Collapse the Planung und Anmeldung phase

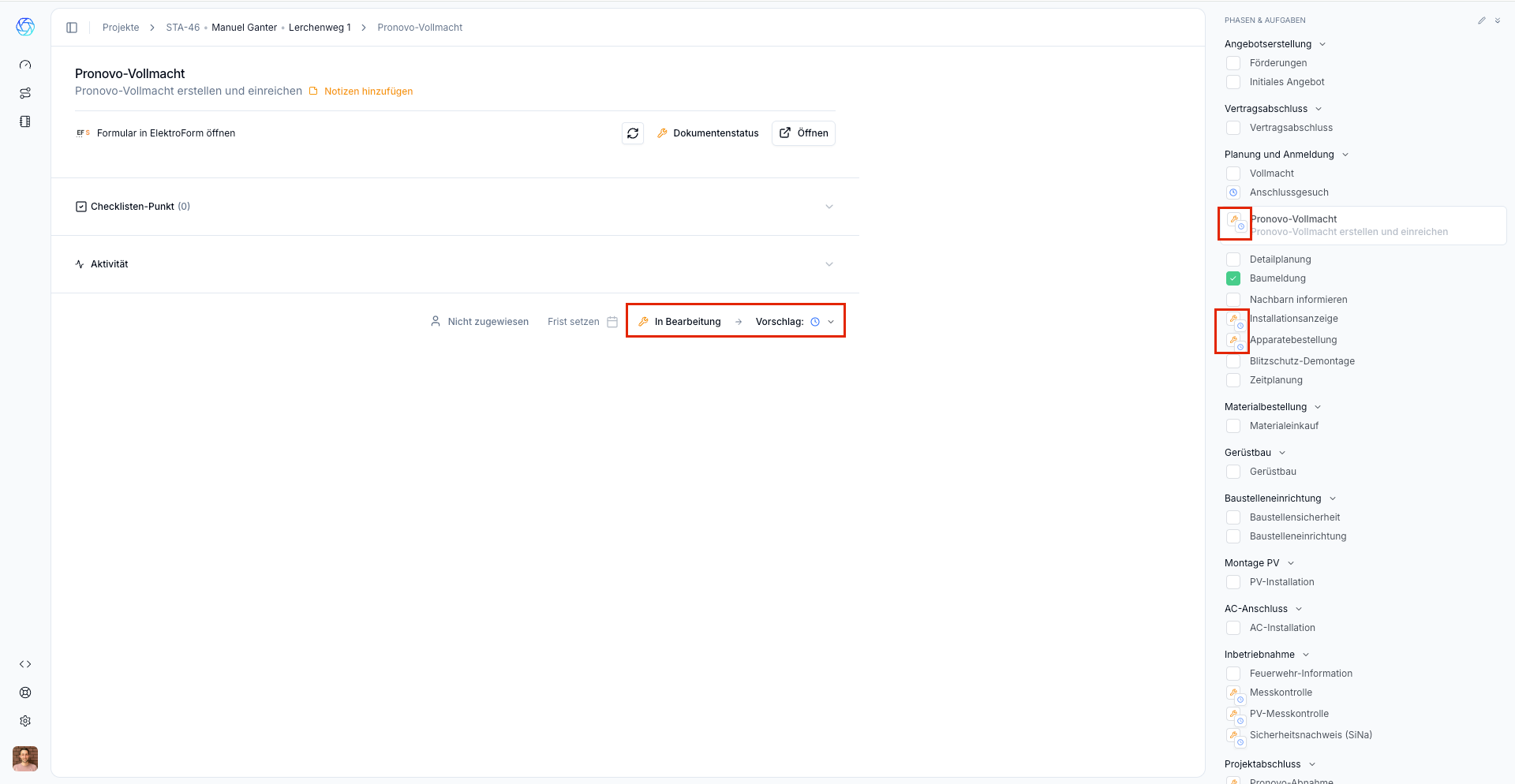(1345, 155)
